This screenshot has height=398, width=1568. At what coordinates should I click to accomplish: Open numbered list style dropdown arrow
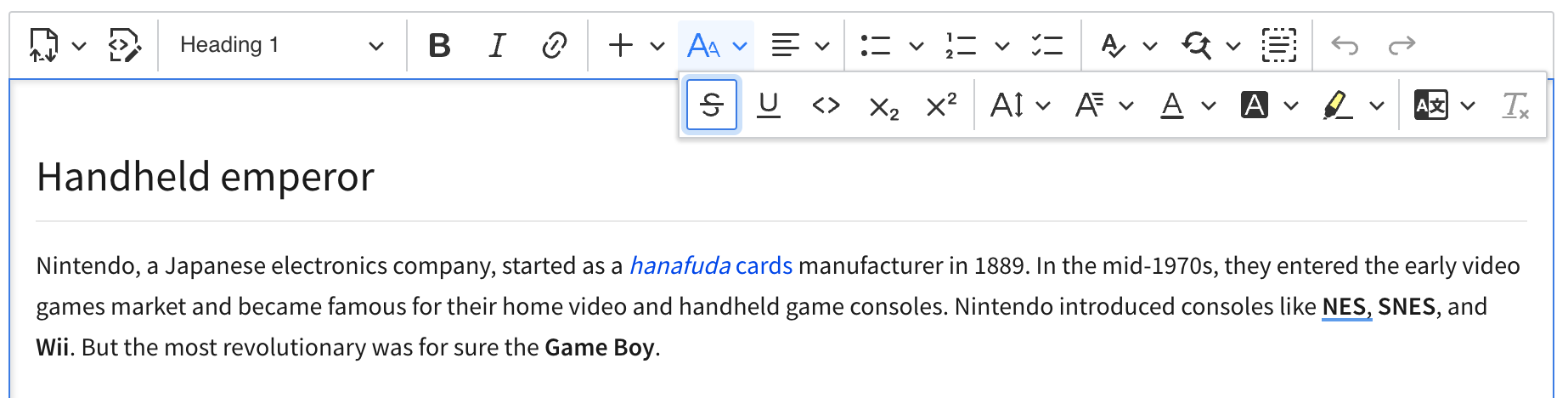1002,46
